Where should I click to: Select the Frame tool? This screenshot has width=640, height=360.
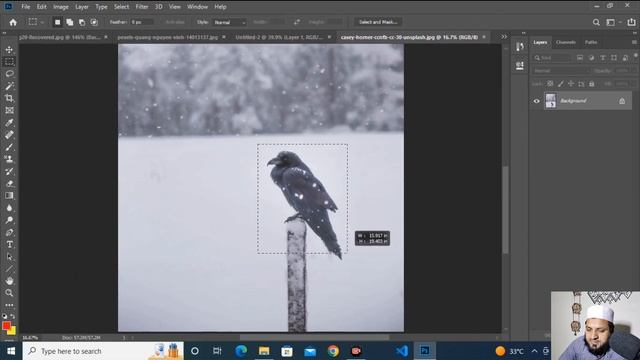click(9, 110)
